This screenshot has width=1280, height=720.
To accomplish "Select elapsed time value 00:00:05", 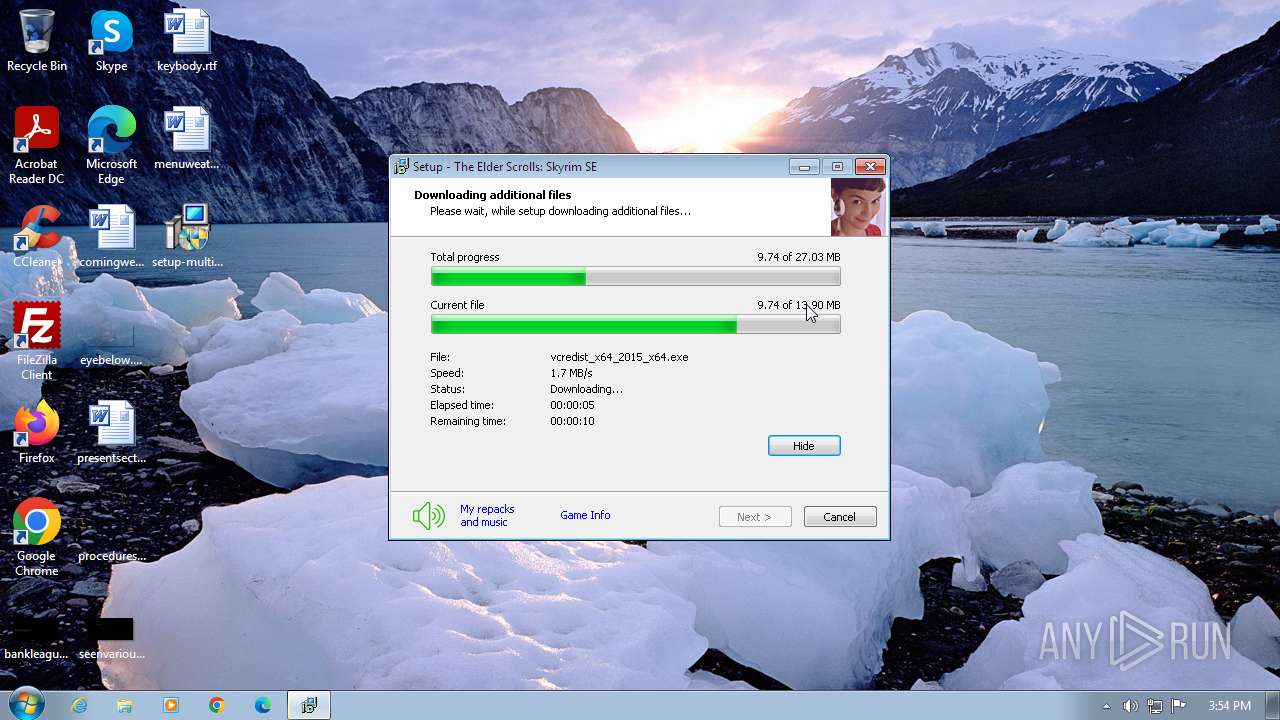I will (572, 405).
